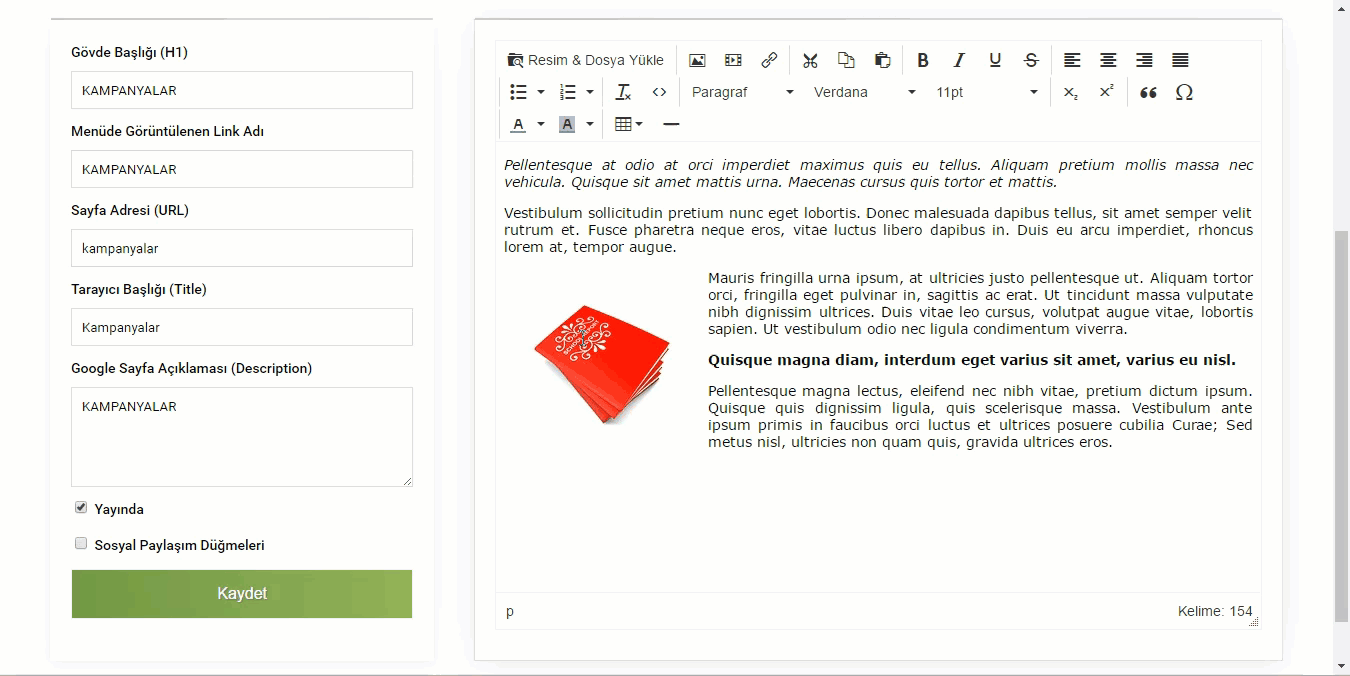Screen dimensions: 1350x676
Task: Open the table insert menu
Action: [x=628, y=124]
